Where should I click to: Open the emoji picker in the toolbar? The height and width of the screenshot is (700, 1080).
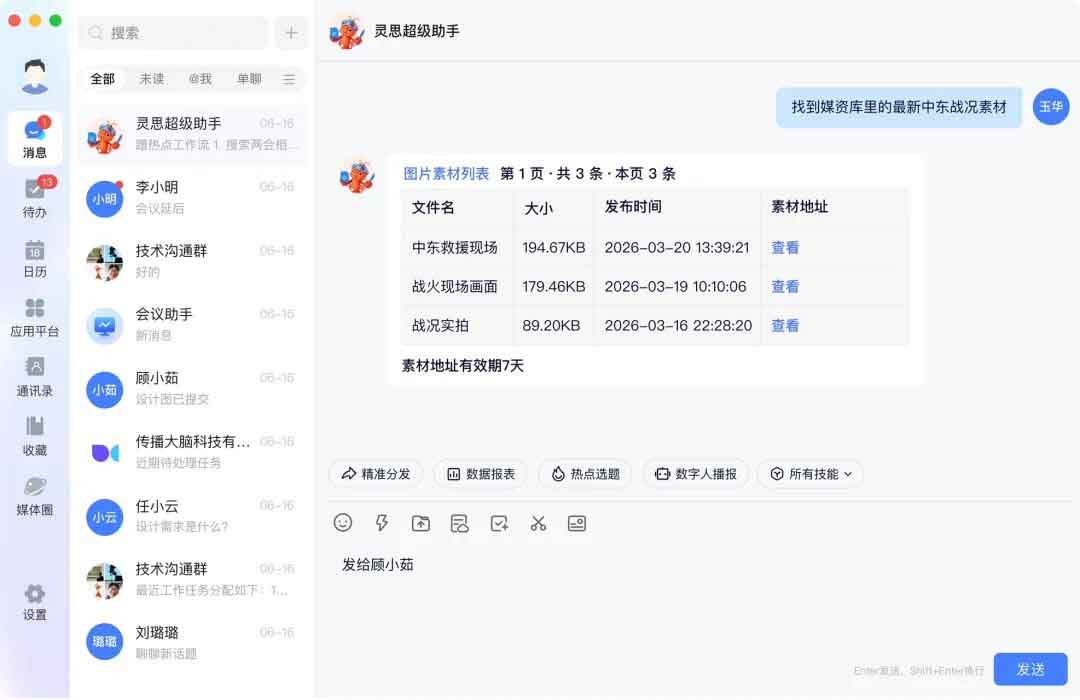(343, 523)
